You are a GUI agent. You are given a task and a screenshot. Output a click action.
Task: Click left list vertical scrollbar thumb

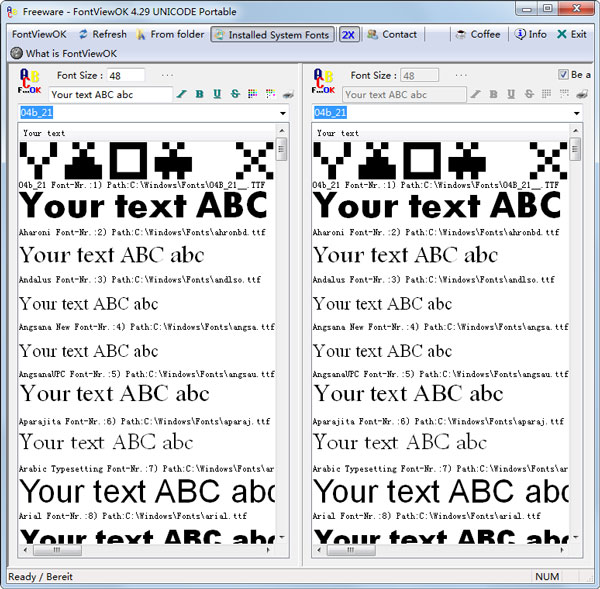[282, 149]
